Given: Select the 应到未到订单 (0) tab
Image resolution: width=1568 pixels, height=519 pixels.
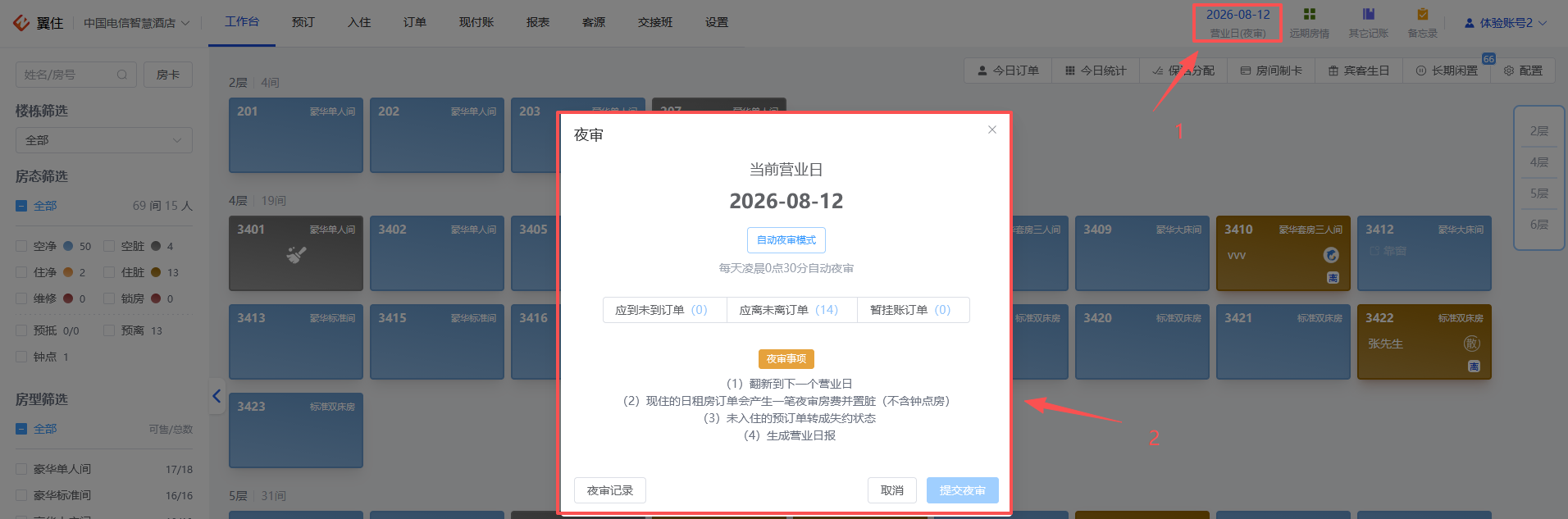Looking at the screenshot, I should pos(665,310).
